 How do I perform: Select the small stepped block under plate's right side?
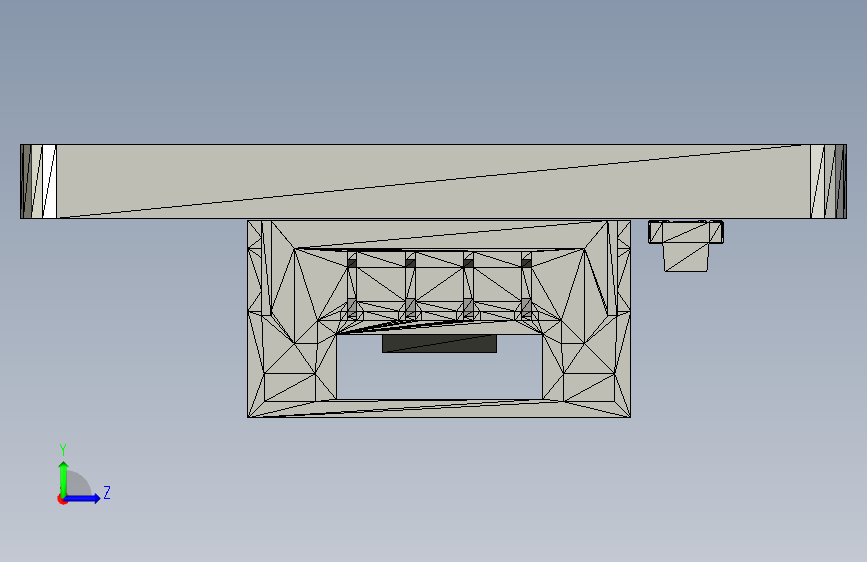pyautogui.click(x=686, y=246)
